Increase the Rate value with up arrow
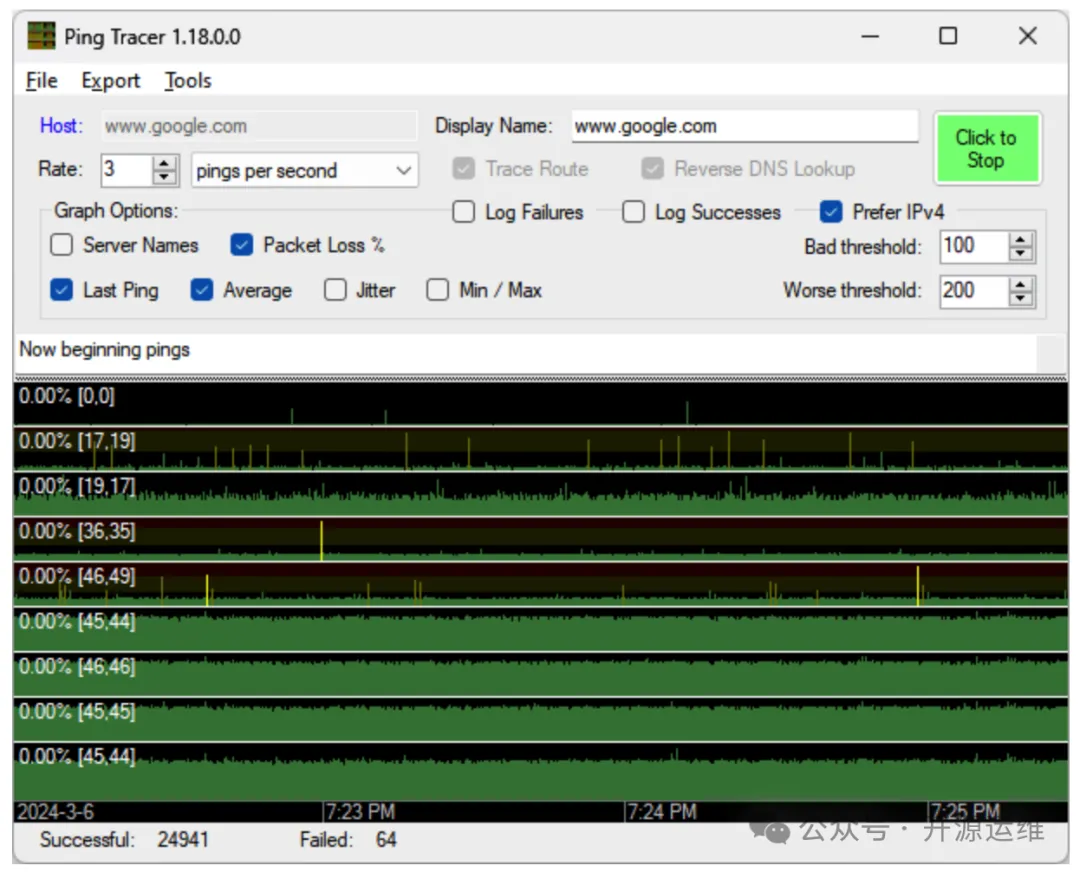The width and height of the screenshot is (1080, 872). pyautogui.click(x=165, y=163)
